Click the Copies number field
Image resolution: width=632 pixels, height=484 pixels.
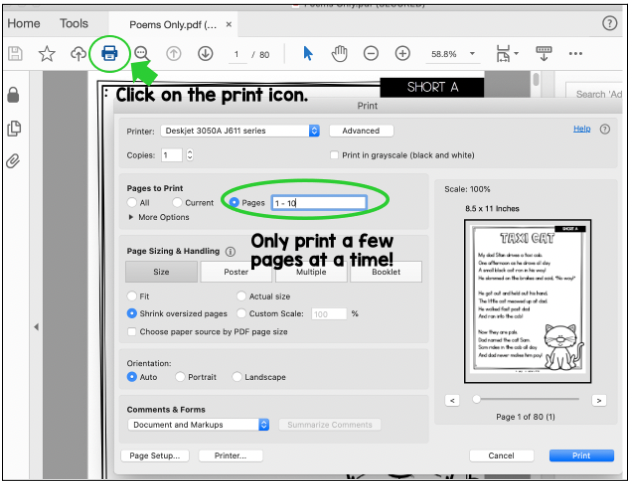coord(172,155)
